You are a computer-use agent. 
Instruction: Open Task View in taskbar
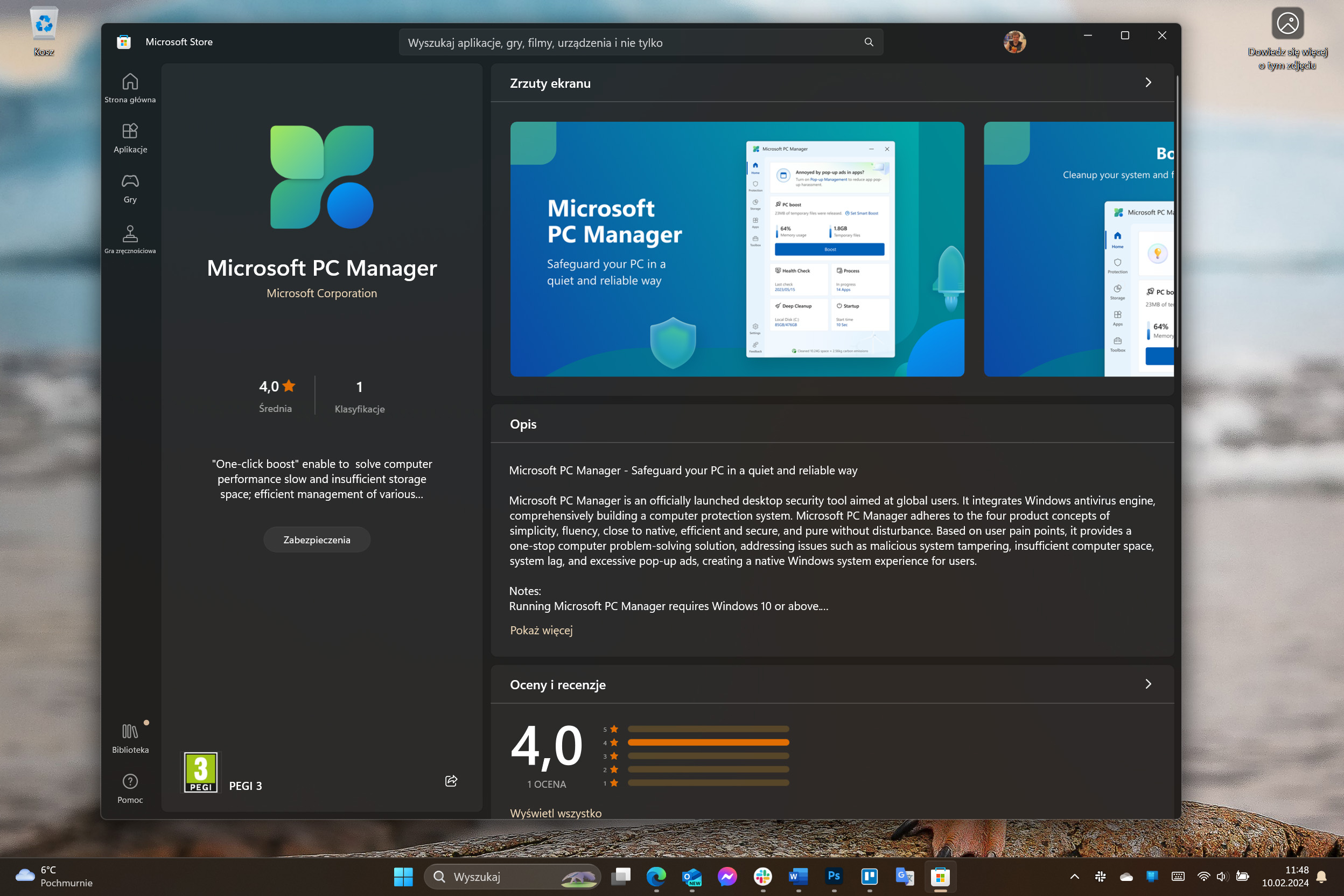coord(620,877)
